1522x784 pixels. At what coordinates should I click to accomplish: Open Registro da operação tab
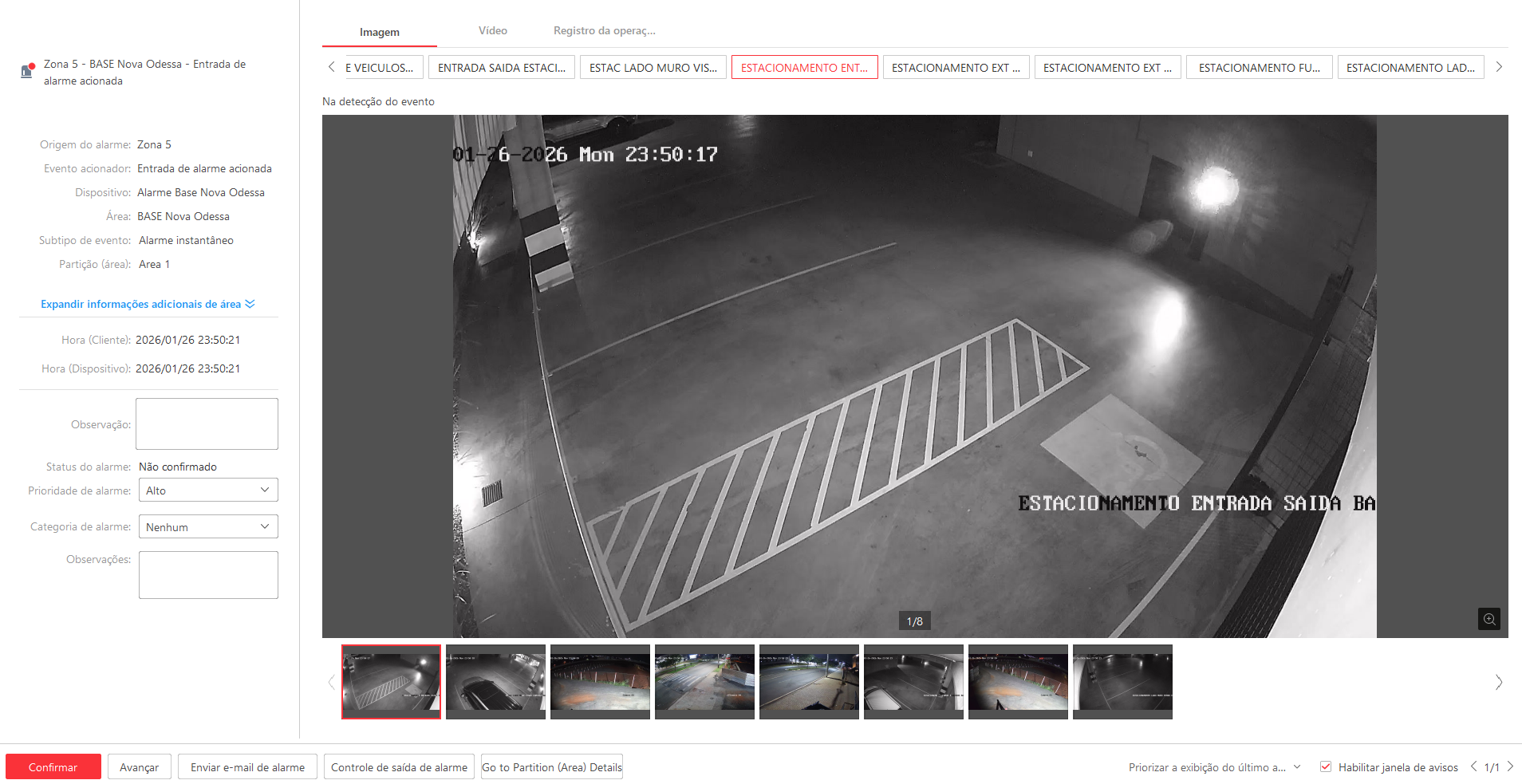604,31
